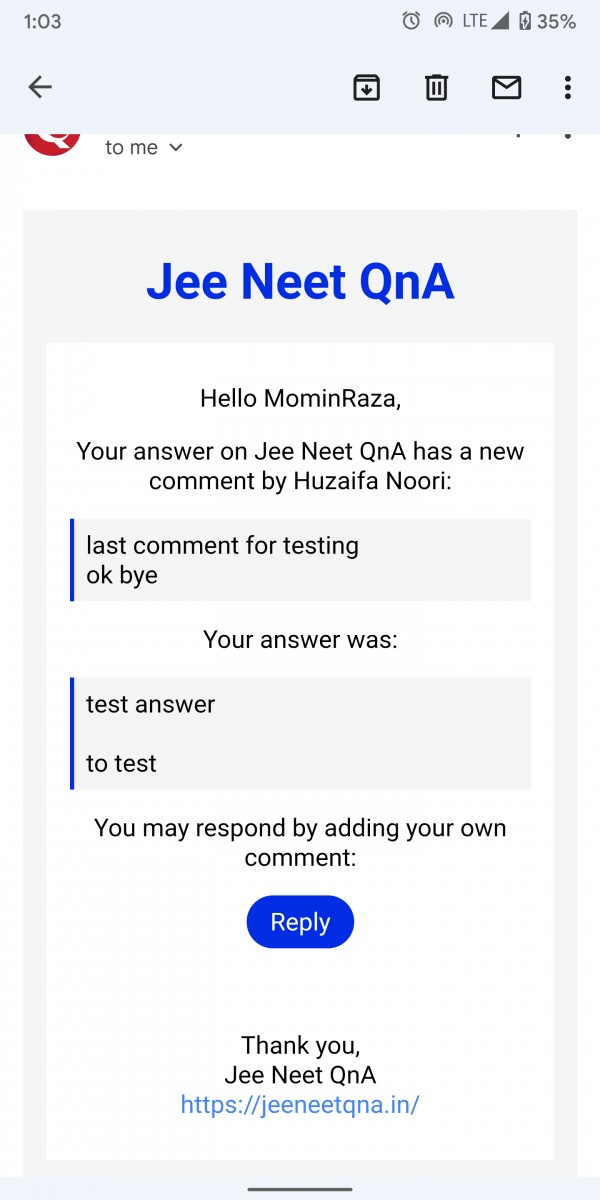Tap the 1:03 clock in the status bar
Image resolution: width=600 pixels, height=1200 pixels.
coord(42,21)
